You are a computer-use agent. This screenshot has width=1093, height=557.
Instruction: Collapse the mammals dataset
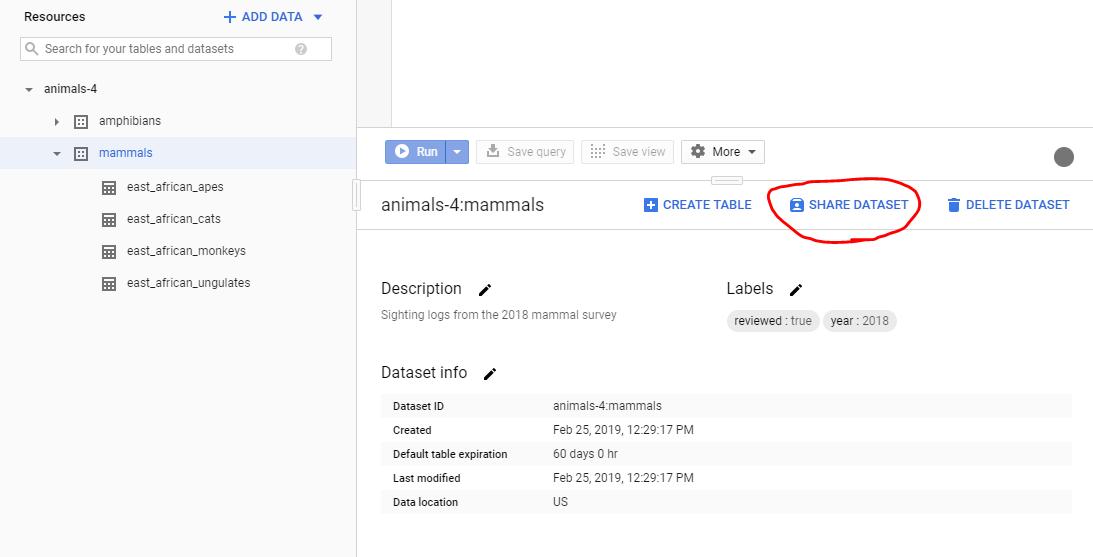(x=57, y=154)
